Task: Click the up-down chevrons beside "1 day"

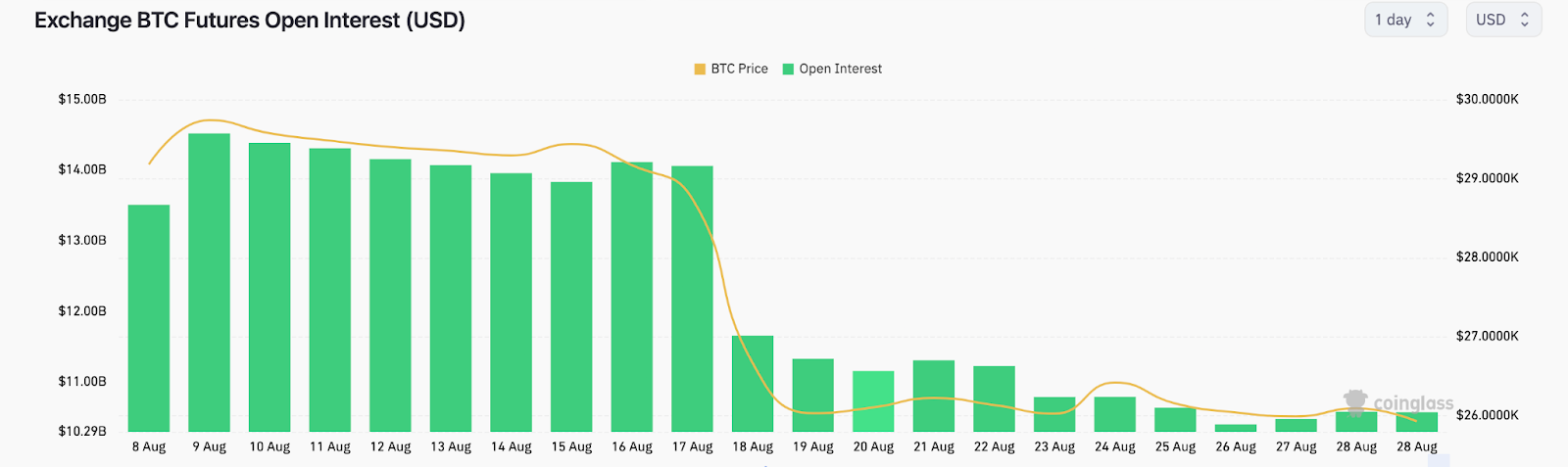Action: (1430, 20)
